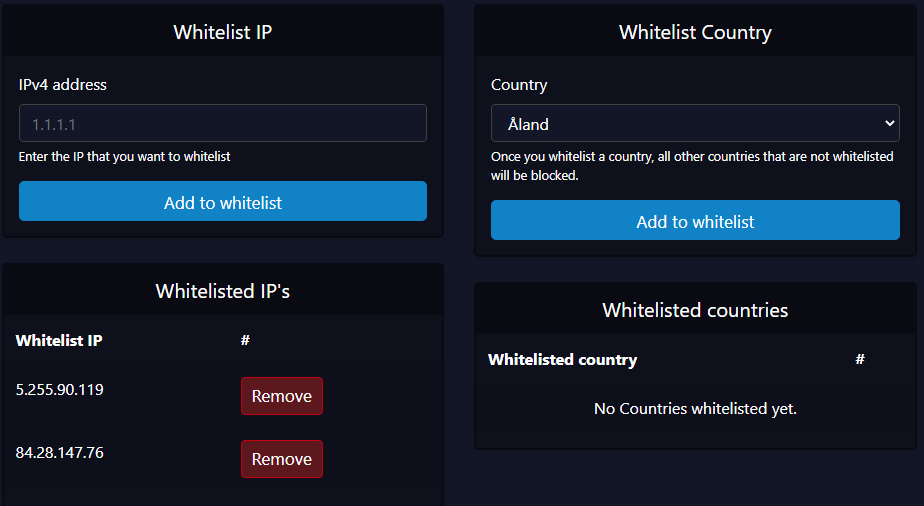Remove whitelisted IP 5.255.90.119
Screen dimensions: 924x506
[281, 396]
